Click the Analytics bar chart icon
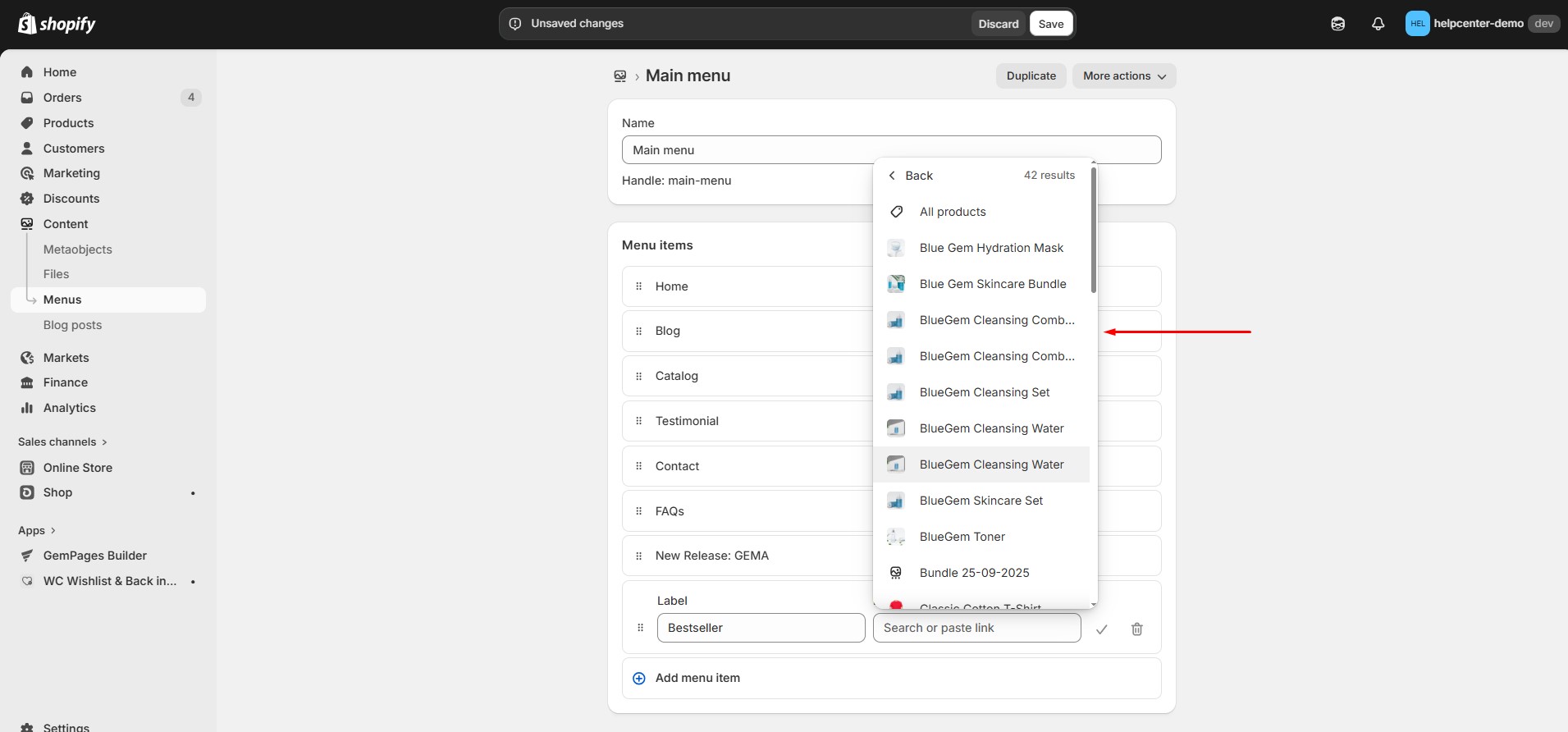Image resolution: width=1568 pixels, height=732 pixels. click(x=27, y=408)
